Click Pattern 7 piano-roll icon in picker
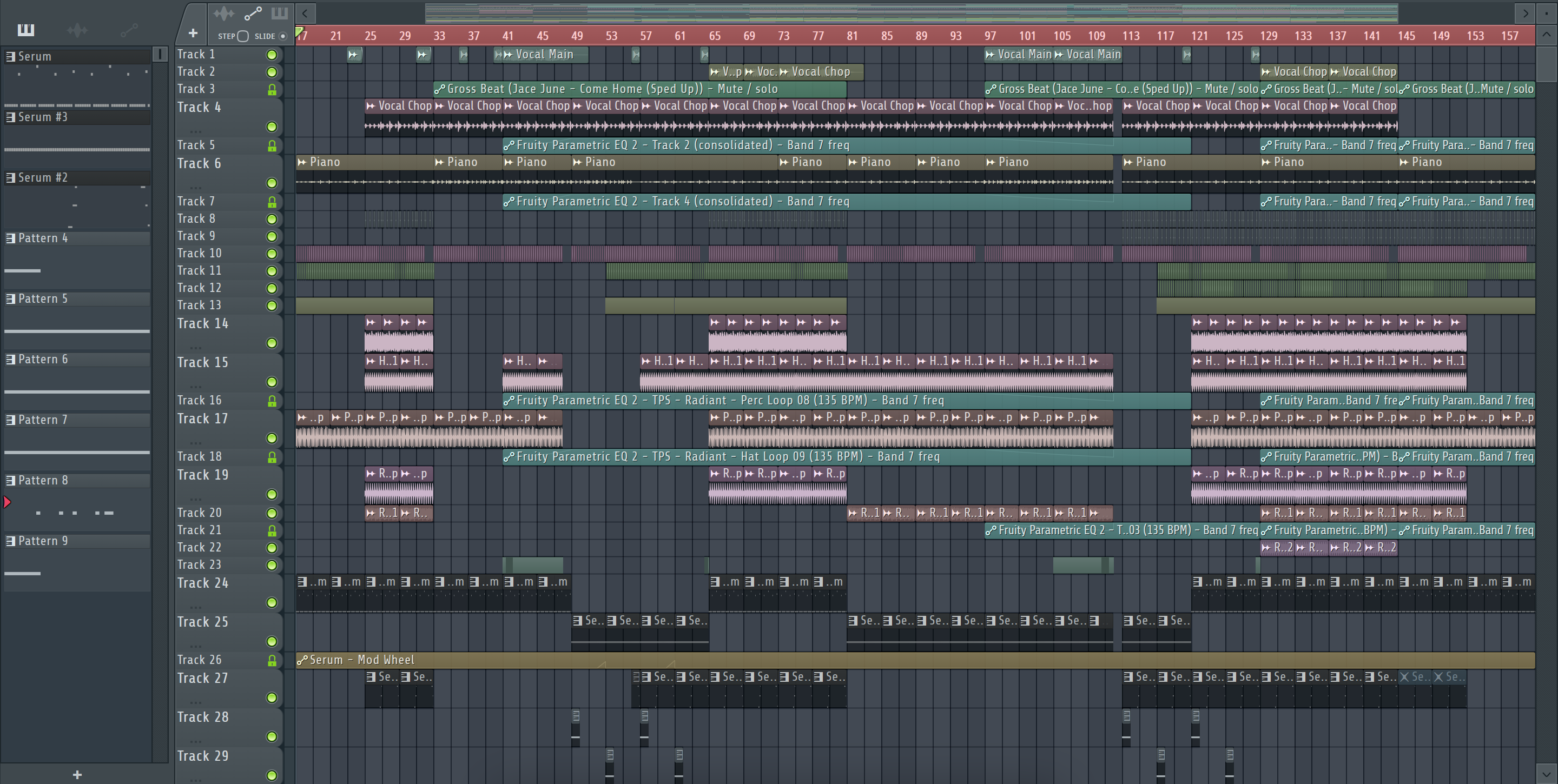 point(10,420)
